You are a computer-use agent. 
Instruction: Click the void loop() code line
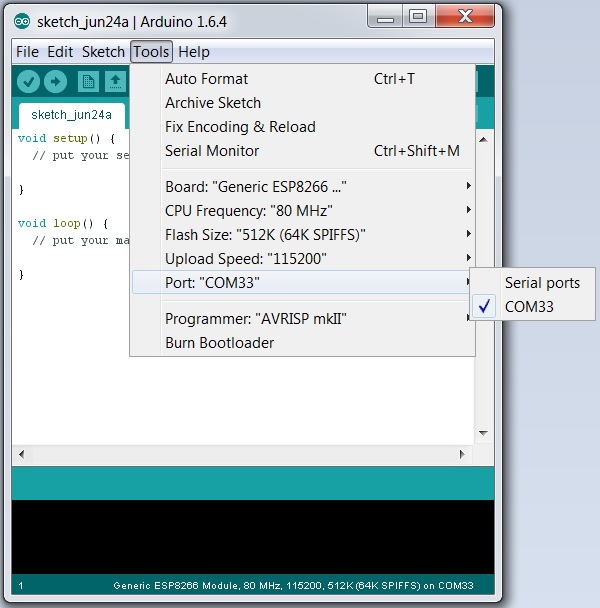(62, 223)
